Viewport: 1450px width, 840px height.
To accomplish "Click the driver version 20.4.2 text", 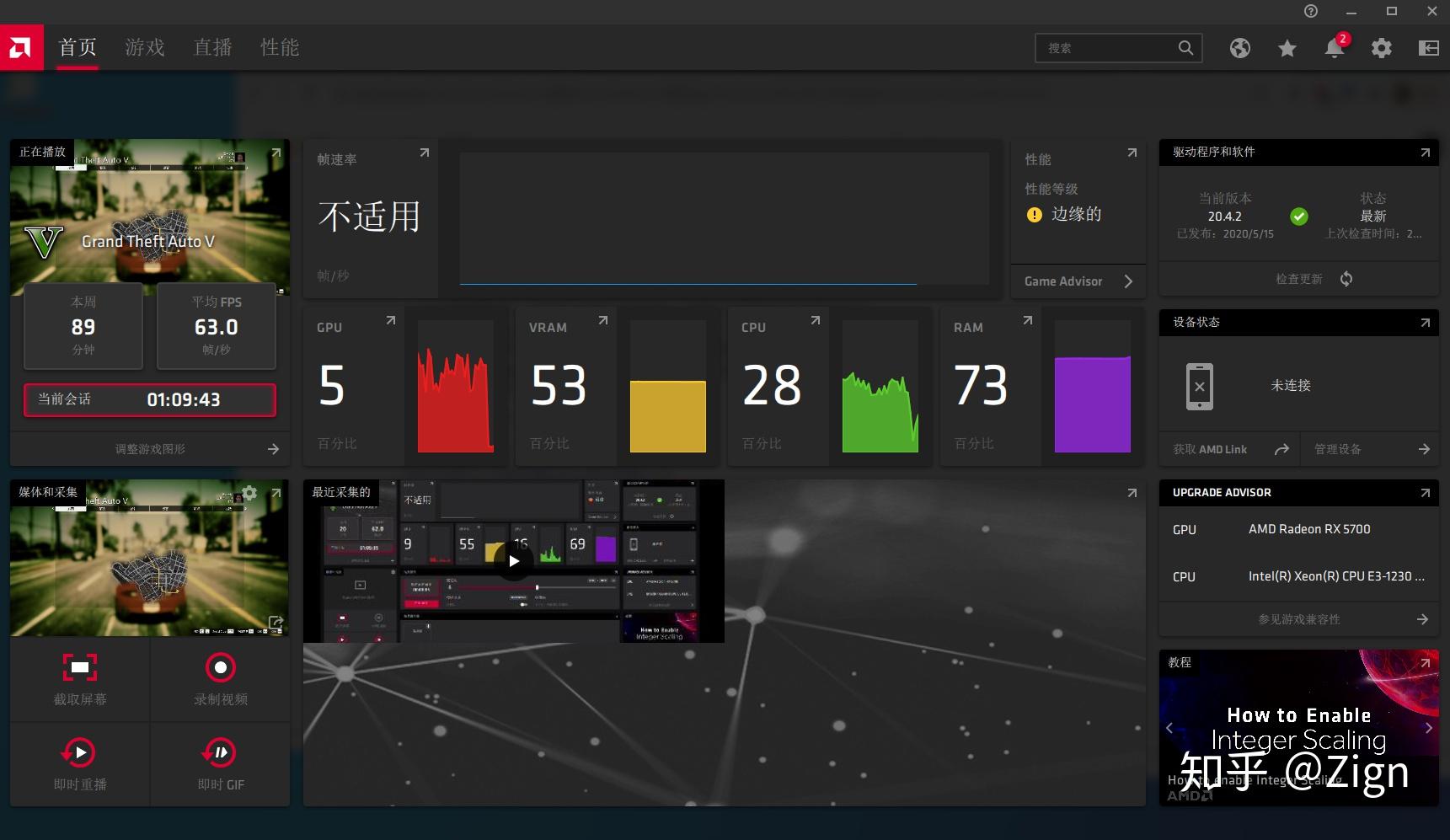I will tap(1225, 217).
